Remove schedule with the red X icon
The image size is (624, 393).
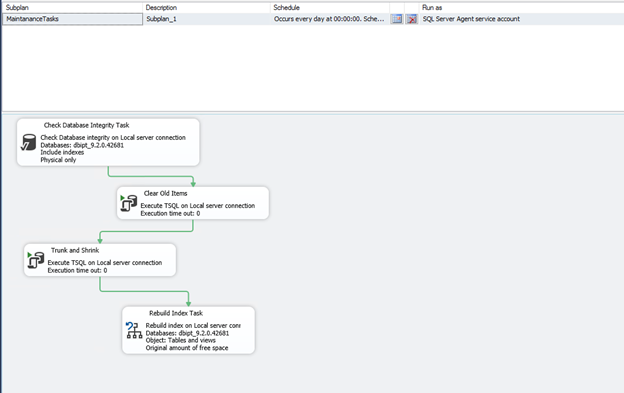[412, 19]
